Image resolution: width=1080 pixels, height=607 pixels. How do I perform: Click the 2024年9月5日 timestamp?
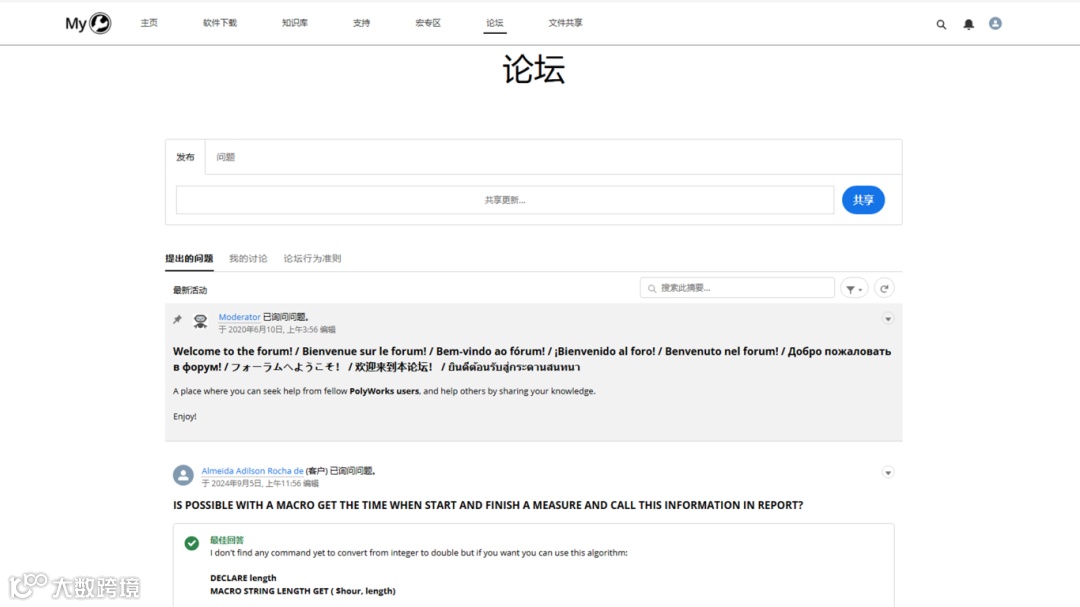click(x=260, y=483)
